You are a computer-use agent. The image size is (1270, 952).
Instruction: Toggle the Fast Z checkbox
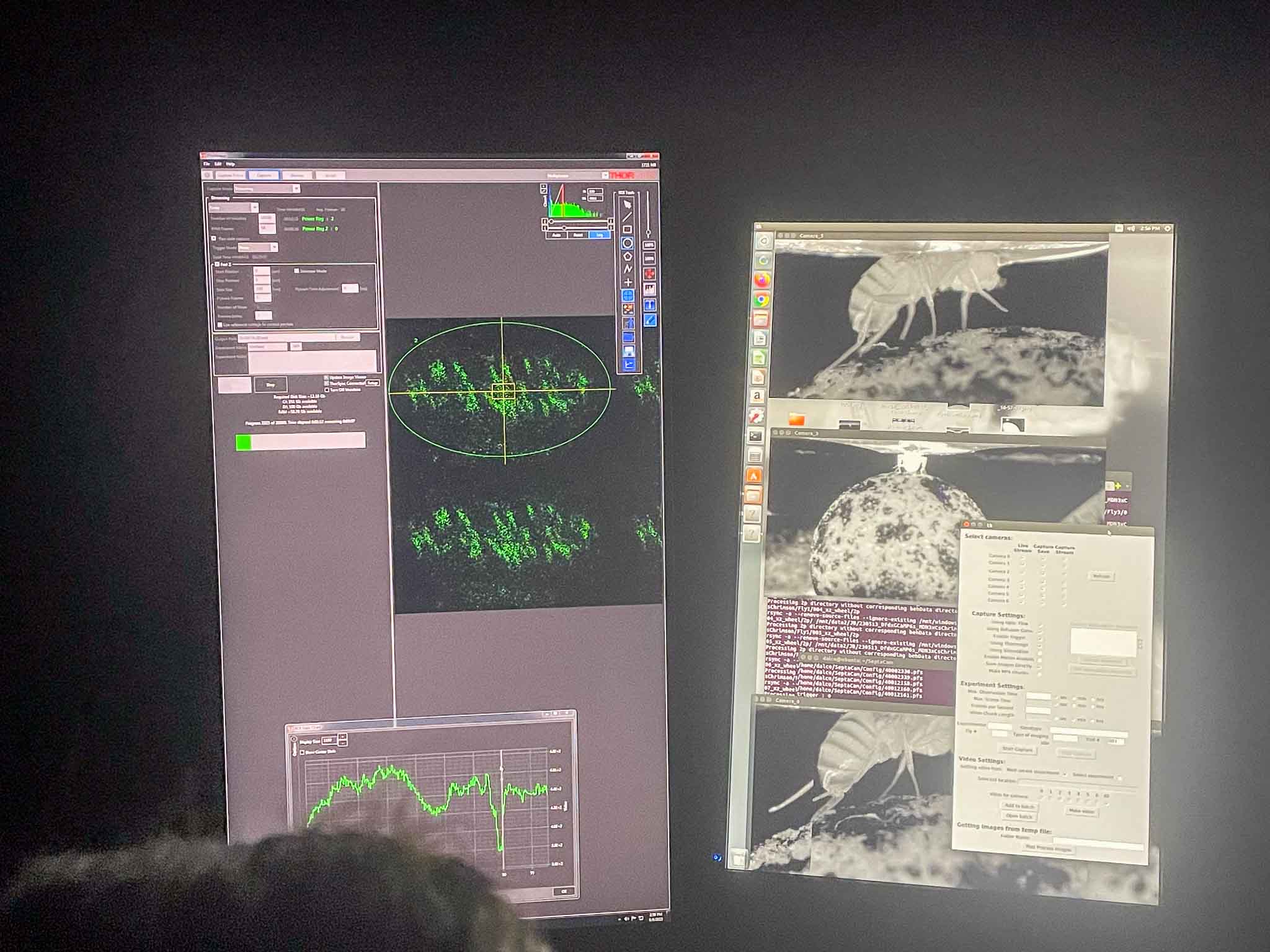218,264
